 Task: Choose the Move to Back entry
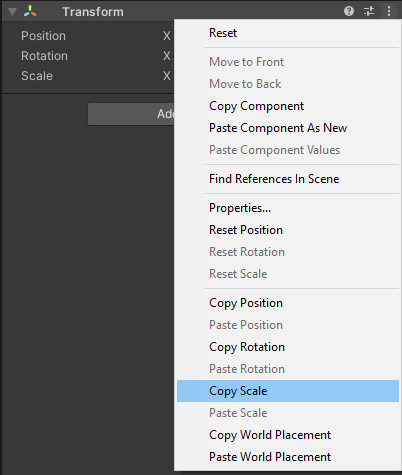click(288, 84)
